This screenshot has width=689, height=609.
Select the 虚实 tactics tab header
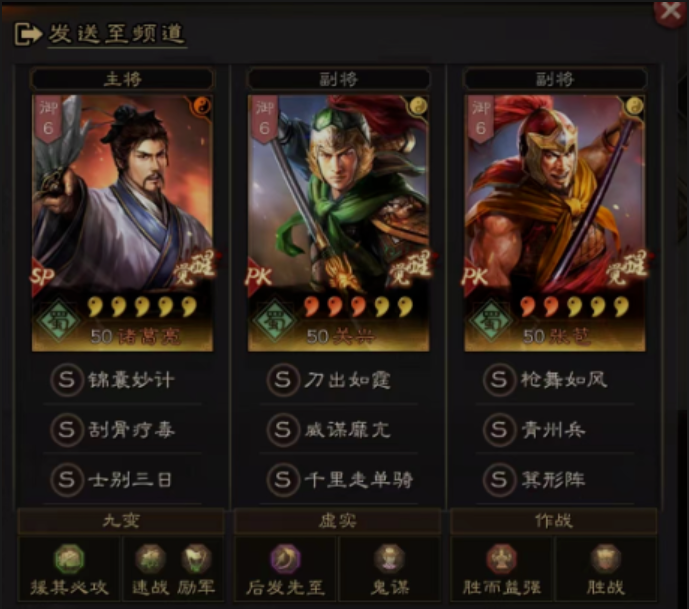[x=337, y=521]
